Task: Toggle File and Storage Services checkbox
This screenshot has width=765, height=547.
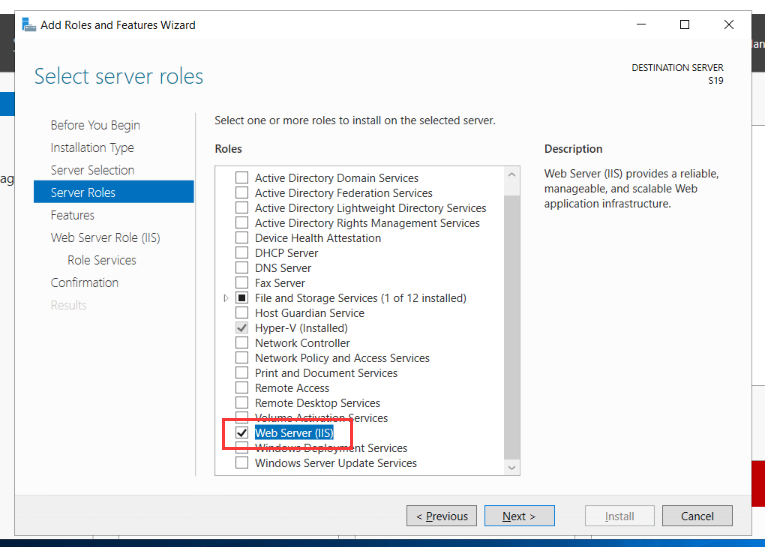Action: click(x=242, y=298)
